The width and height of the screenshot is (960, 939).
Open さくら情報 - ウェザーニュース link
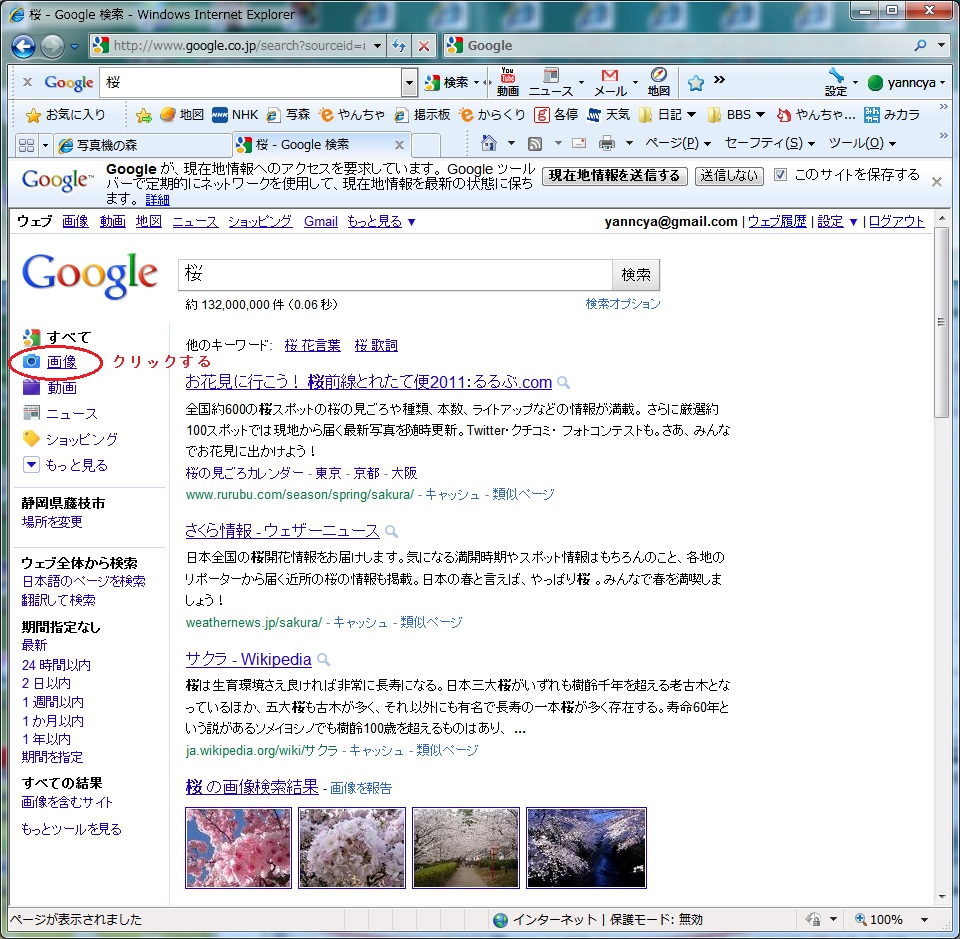tap(282, 530)
